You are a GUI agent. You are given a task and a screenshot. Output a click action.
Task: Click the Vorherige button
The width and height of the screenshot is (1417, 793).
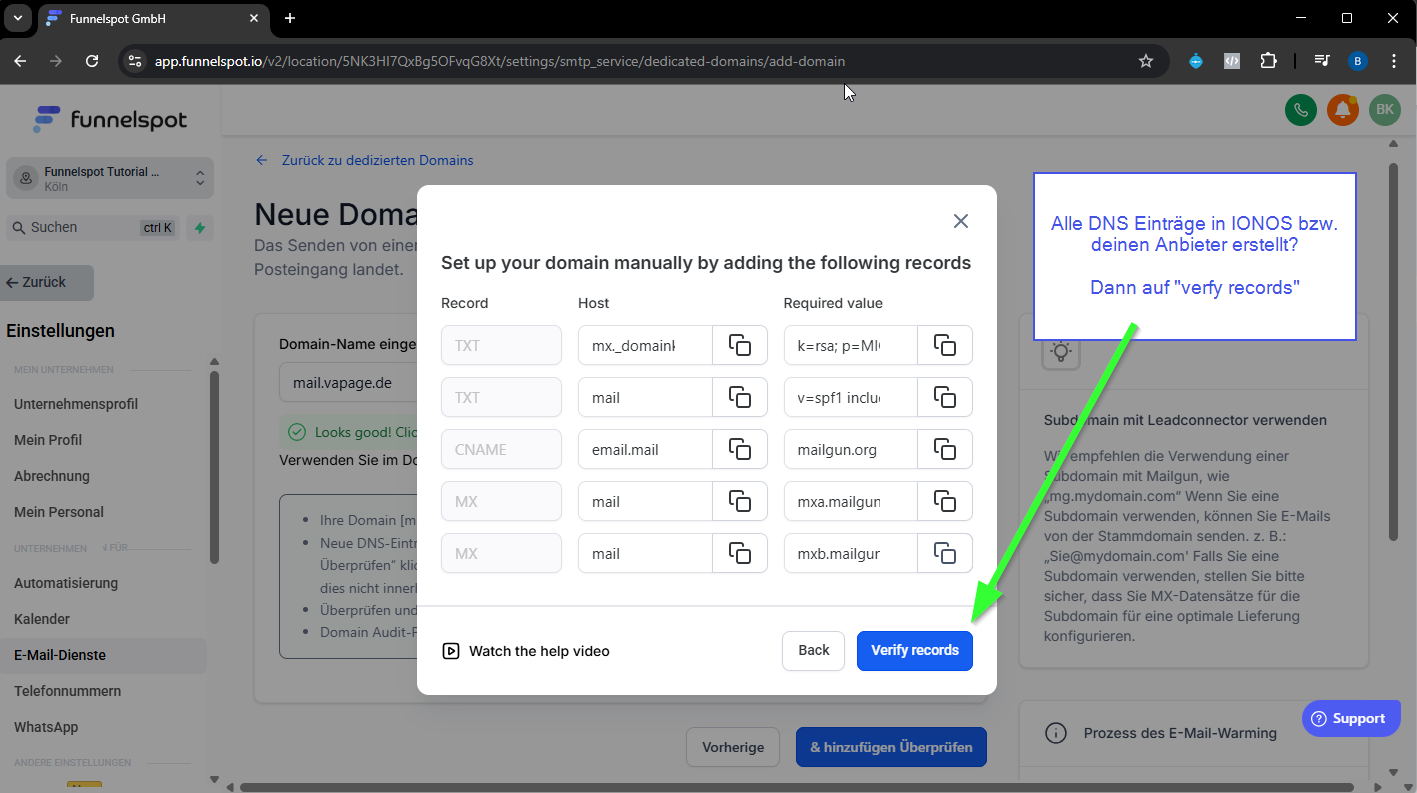coord(733,747)
